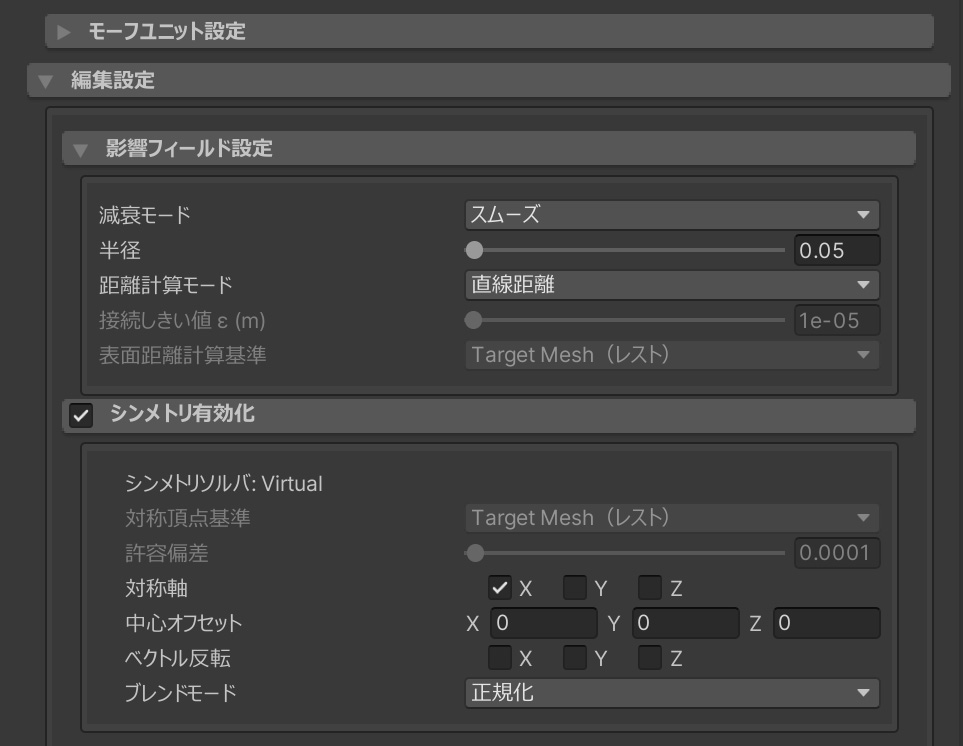
Task: Open the 減衰モード dropdown
Action: pyautogui.click(x=671, y=215)
